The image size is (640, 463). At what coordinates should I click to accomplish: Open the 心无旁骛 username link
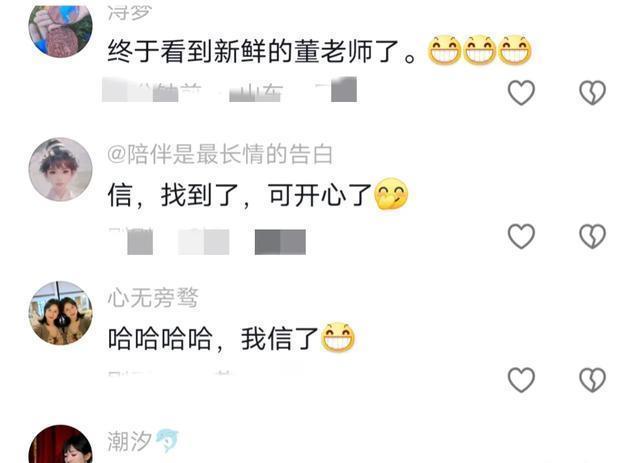coord(153,298)
